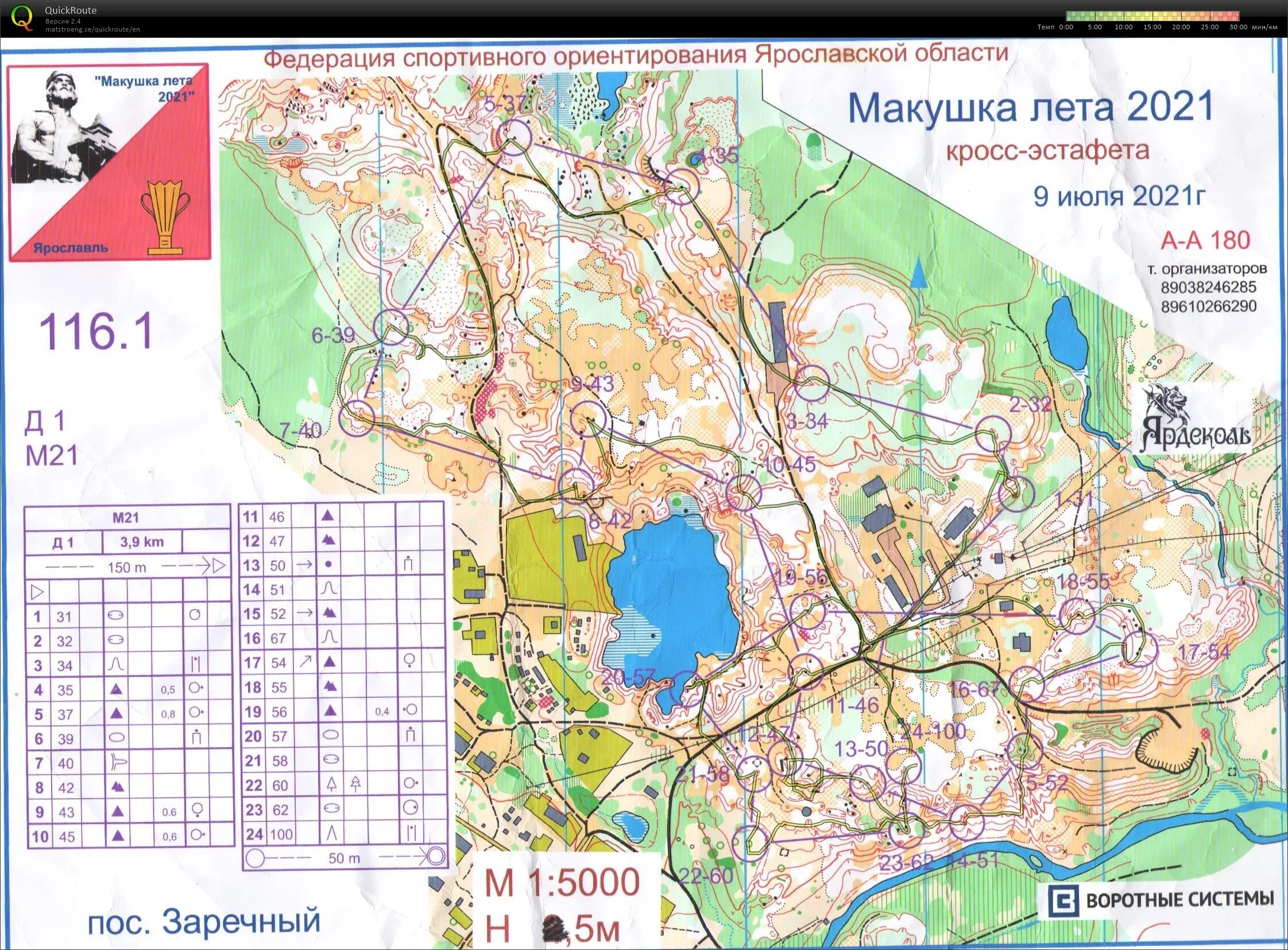Click the control label "23-62"
The height and width of the screenshot is (950, 1288).
pyautogui.click(x=906, y=863)
